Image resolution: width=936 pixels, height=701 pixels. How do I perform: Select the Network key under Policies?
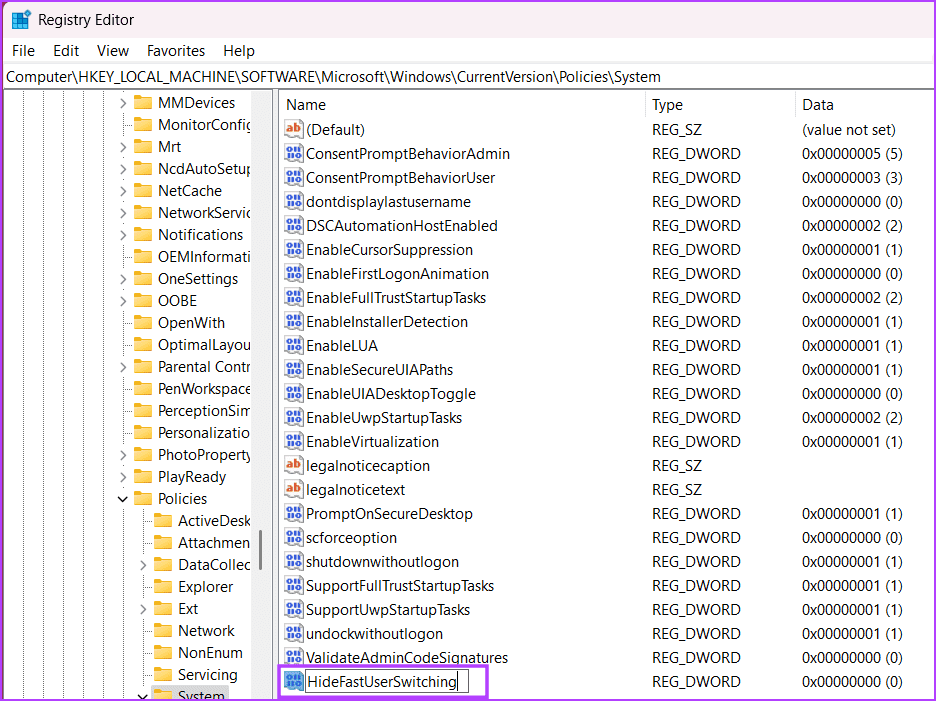206,631
